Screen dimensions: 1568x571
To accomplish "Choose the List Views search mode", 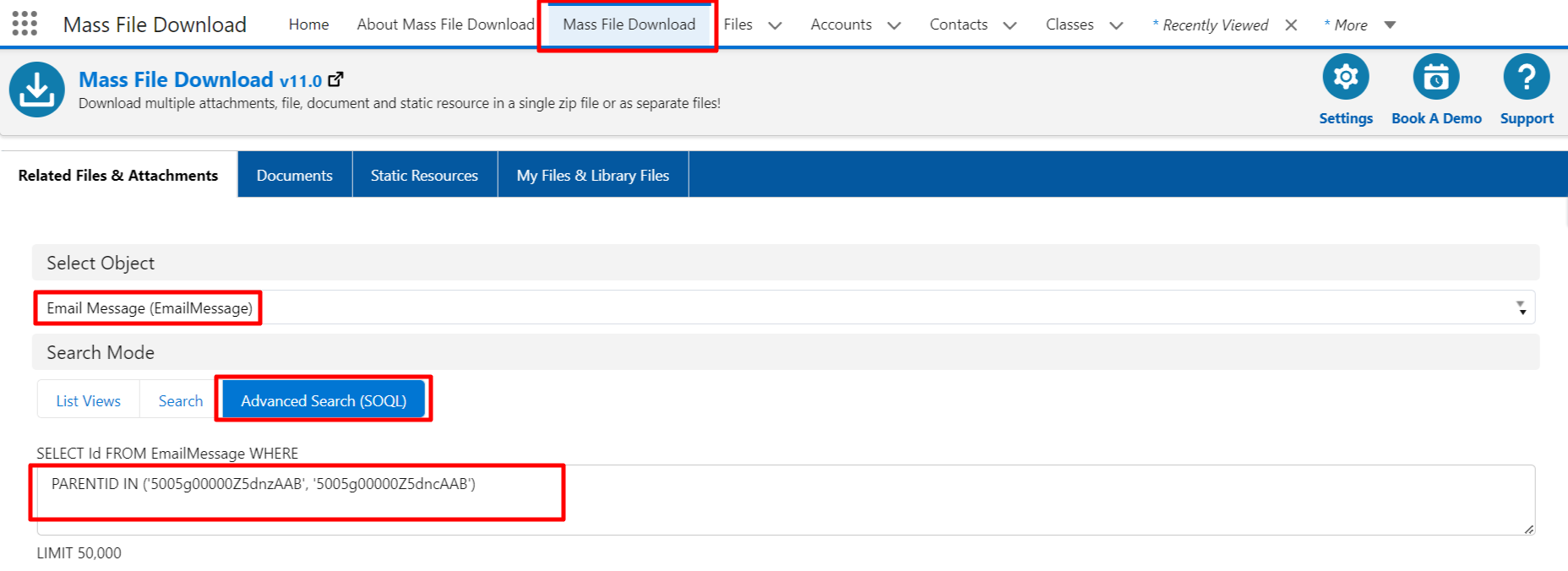I will (x=89, y=400).
